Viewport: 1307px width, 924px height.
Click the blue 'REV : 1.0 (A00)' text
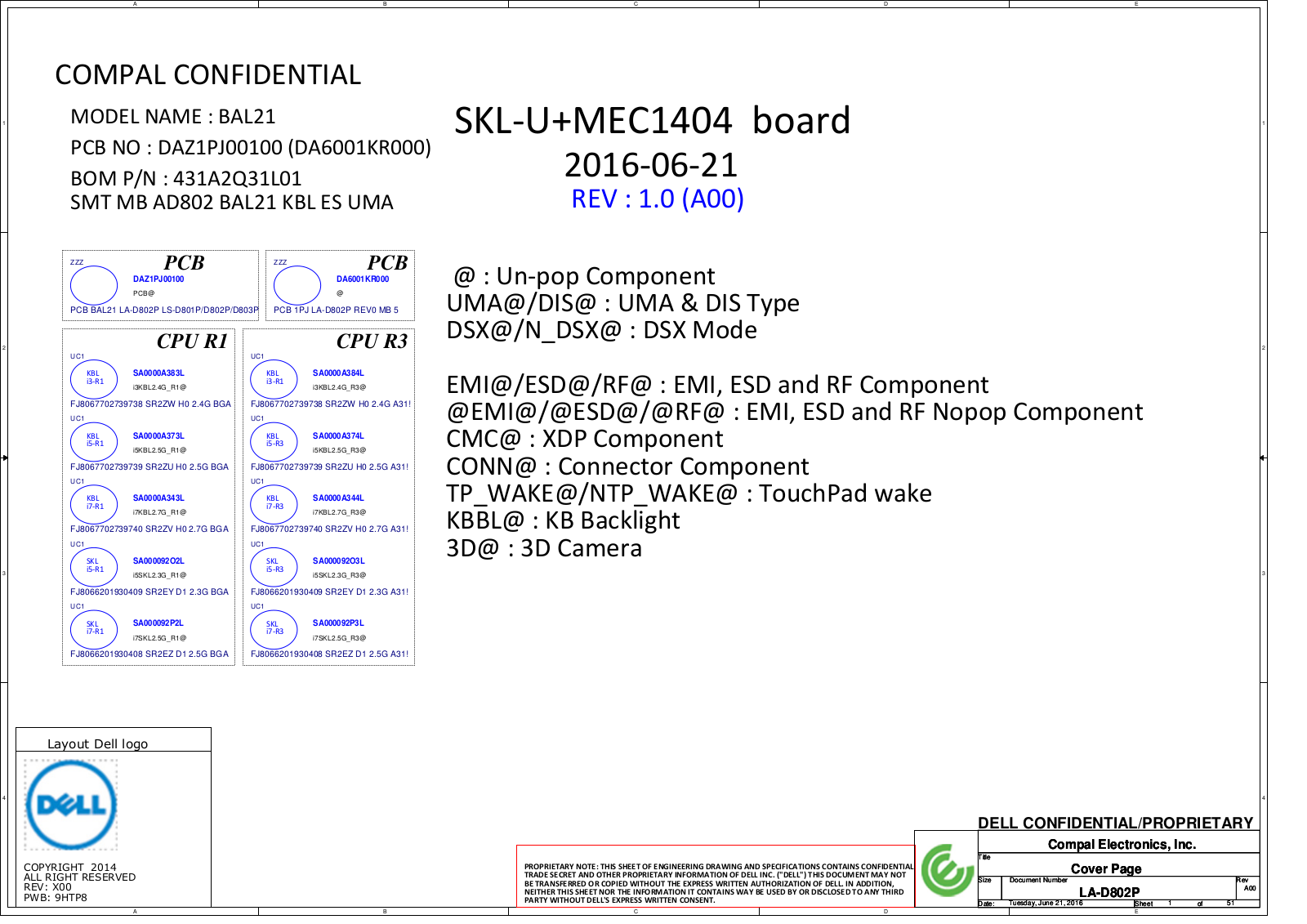click(658, 199)
